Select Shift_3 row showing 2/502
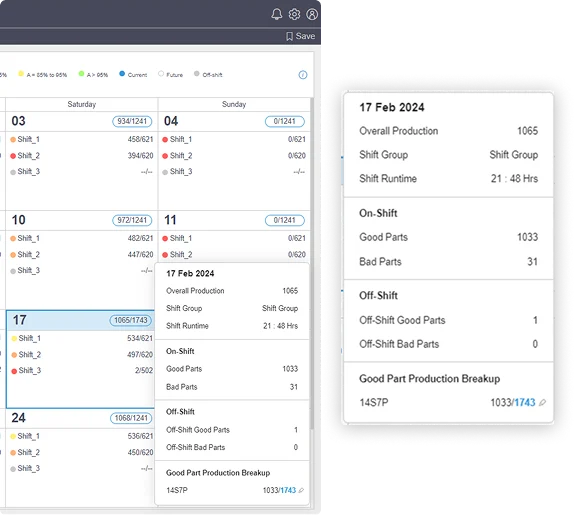 coord(82,370)
